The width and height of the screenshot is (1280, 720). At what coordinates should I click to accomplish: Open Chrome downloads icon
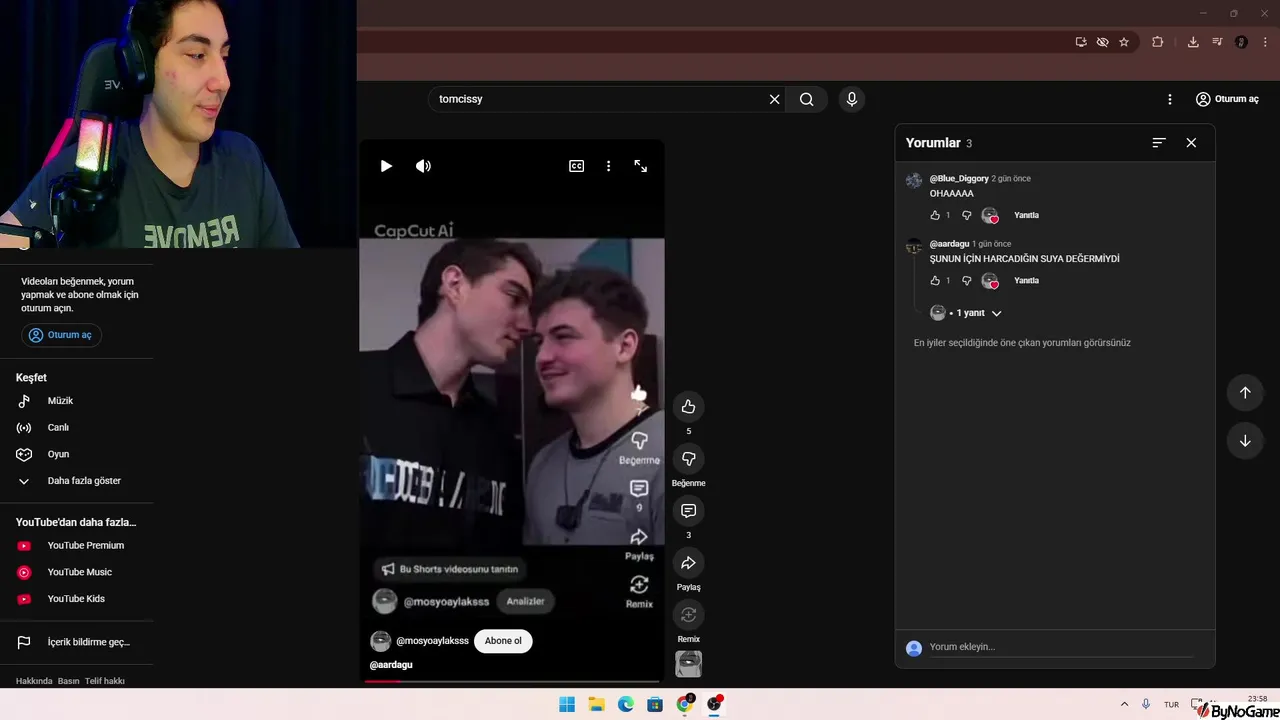click(1193, 42)
